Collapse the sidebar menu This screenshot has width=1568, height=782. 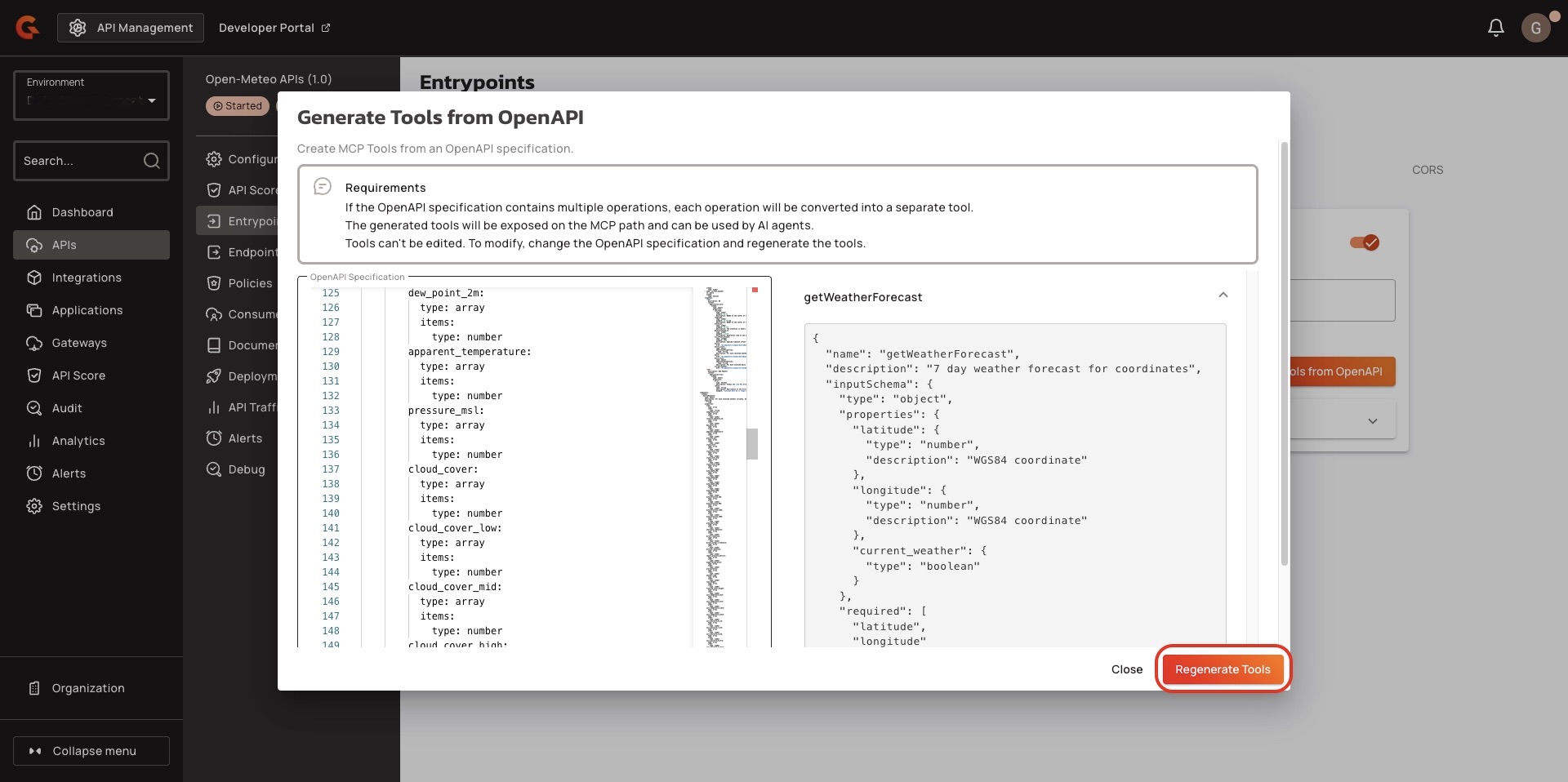click(x=91, y=751)
